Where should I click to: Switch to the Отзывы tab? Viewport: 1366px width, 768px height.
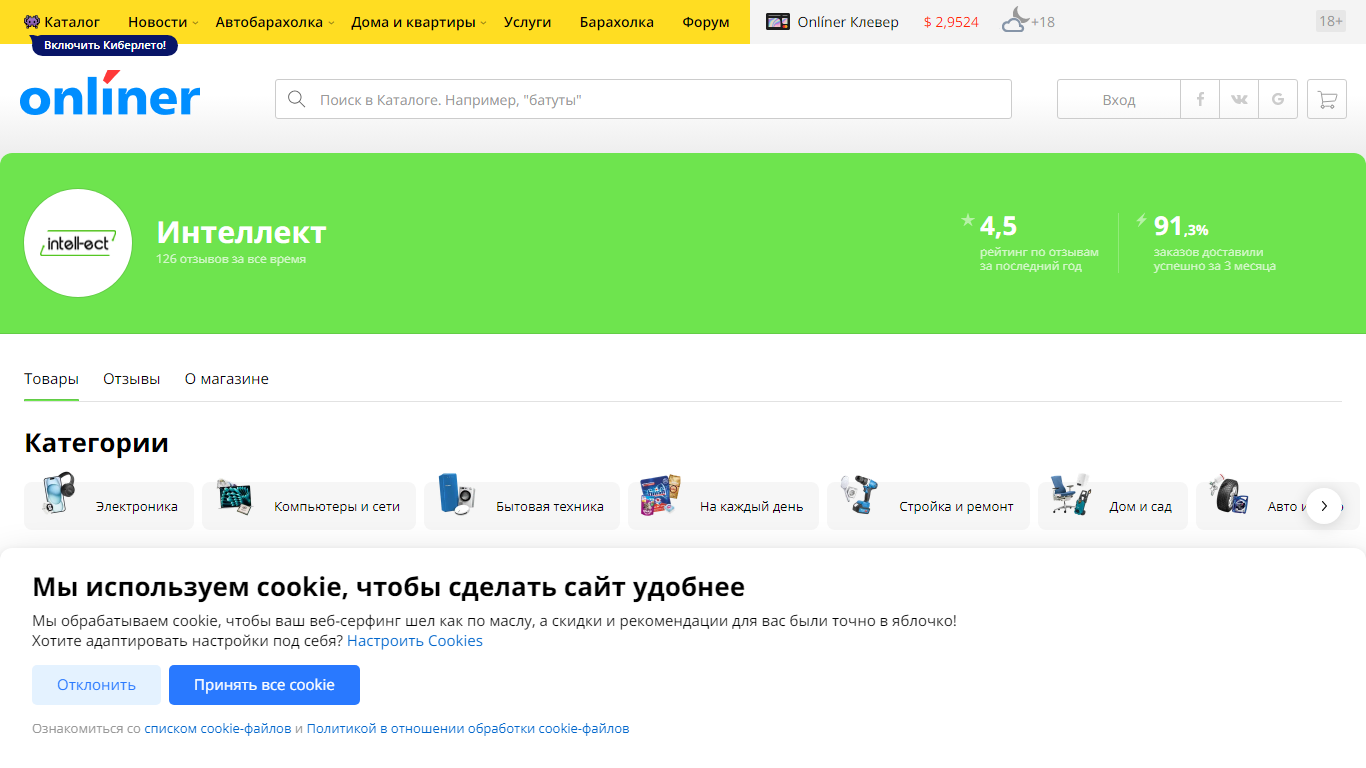click(131, 379)
